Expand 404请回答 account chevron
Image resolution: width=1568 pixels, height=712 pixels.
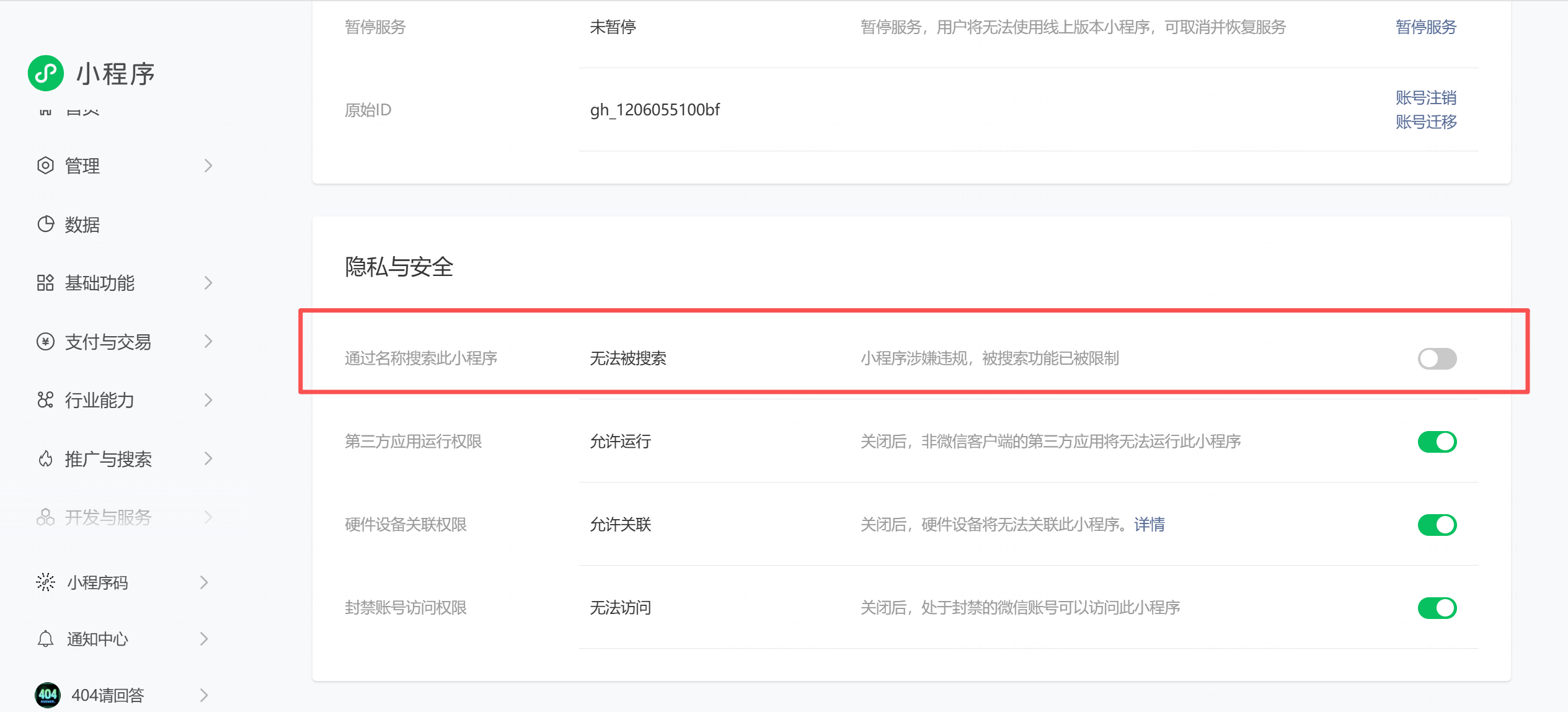[x=204, y=695]
